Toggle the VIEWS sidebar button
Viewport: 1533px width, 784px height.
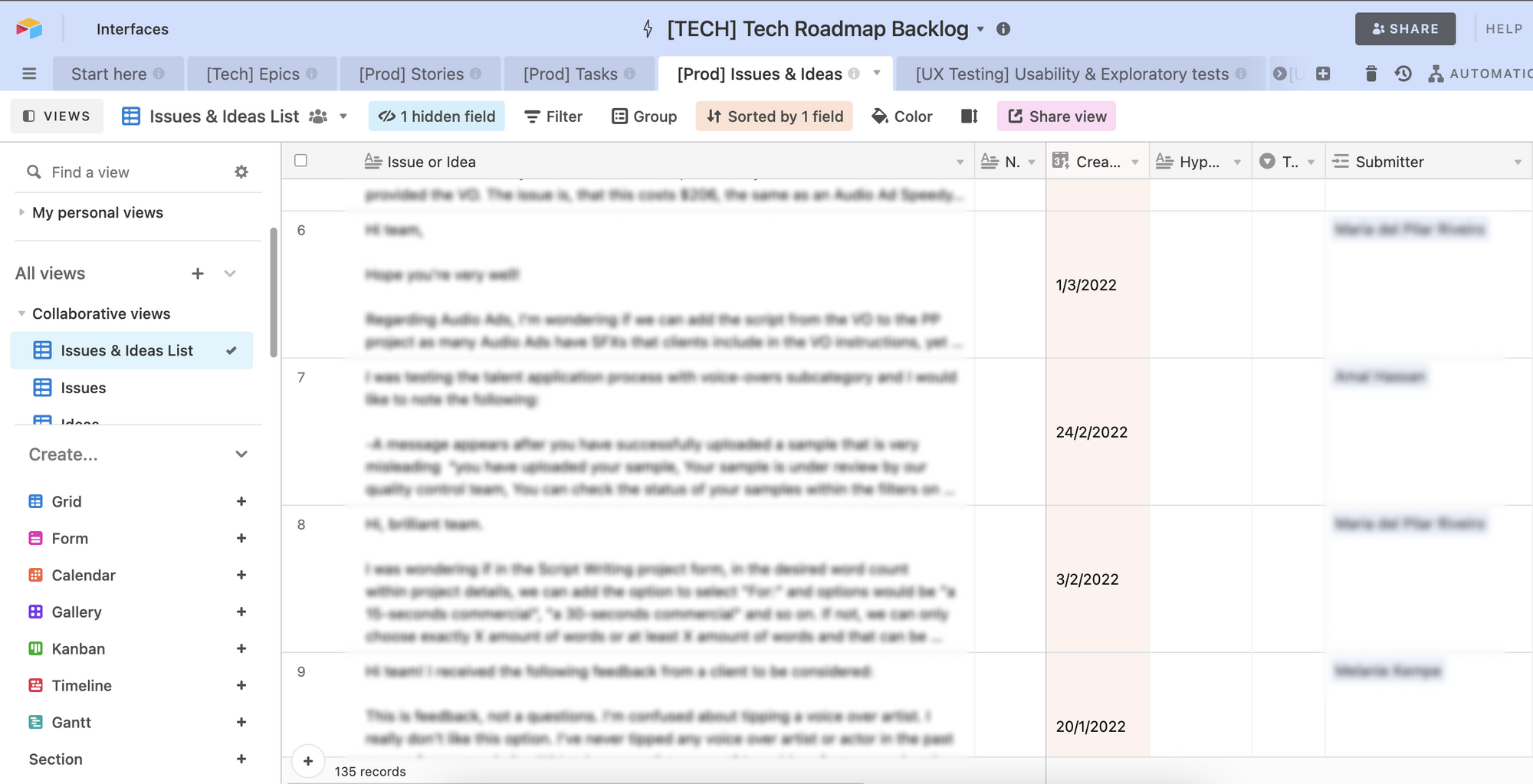click(x=57, y=116)
